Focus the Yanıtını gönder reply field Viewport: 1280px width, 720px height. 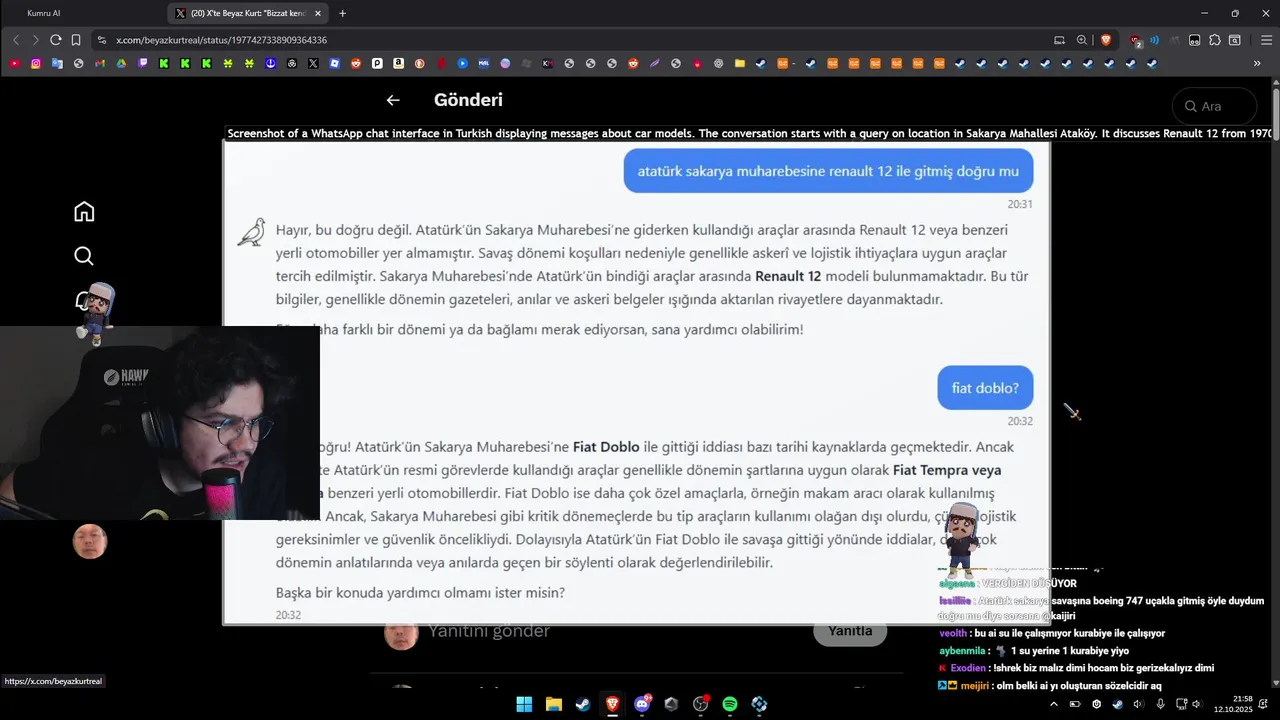489,631
